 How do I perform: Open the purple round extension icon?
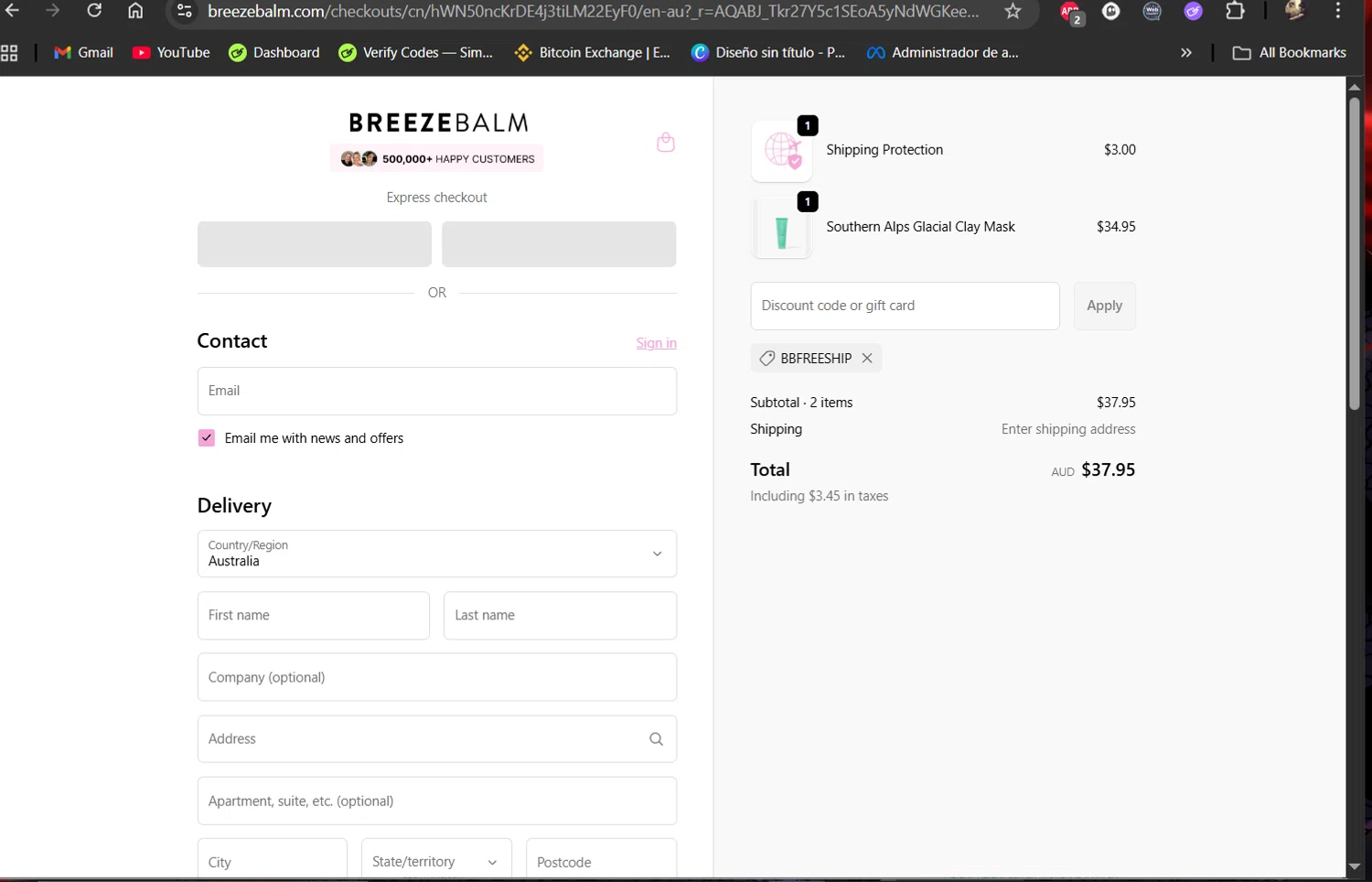pos(1193,11)
